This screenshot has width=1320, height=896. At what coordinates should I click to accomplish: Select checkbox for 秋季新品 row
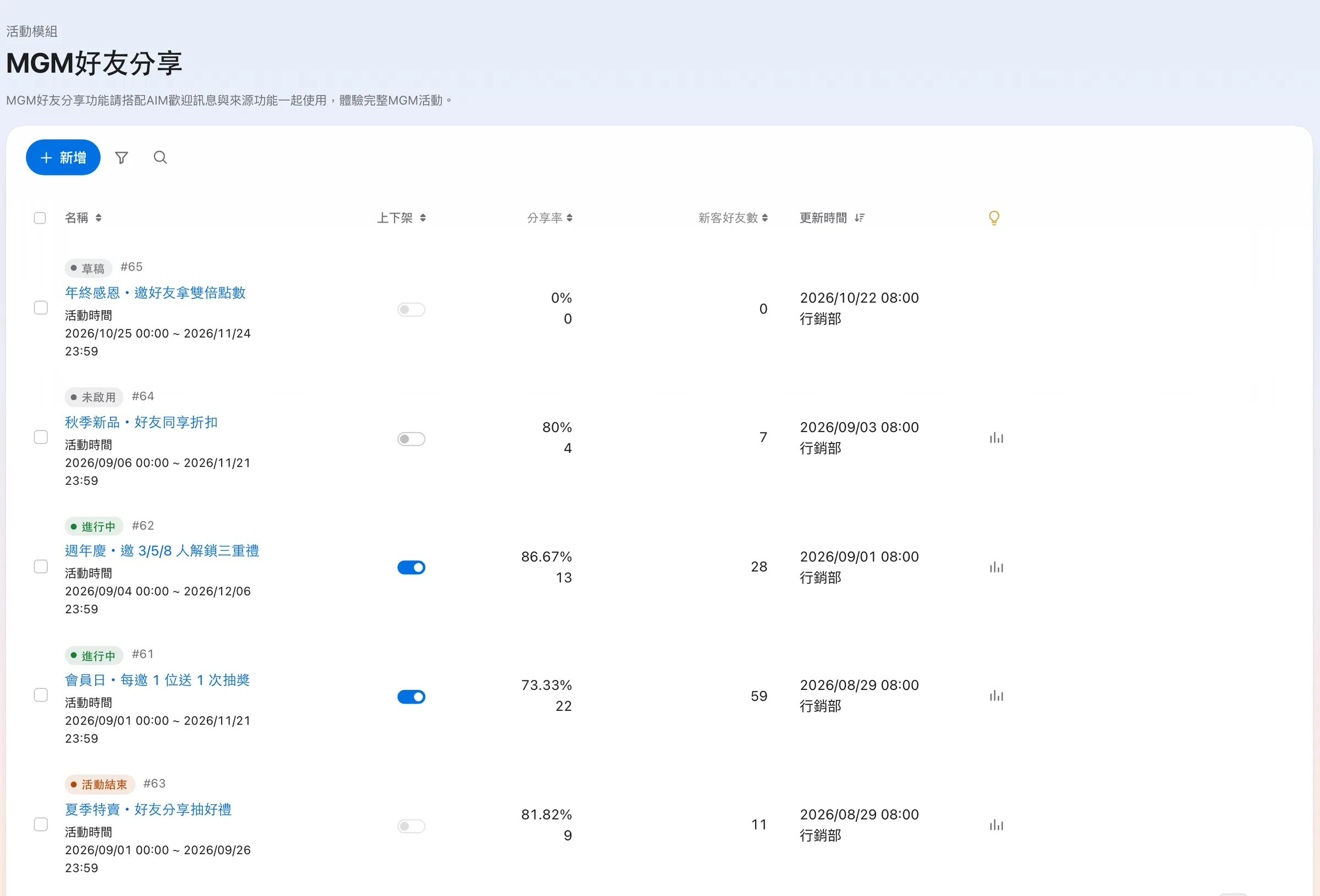(x=41, y=437)
